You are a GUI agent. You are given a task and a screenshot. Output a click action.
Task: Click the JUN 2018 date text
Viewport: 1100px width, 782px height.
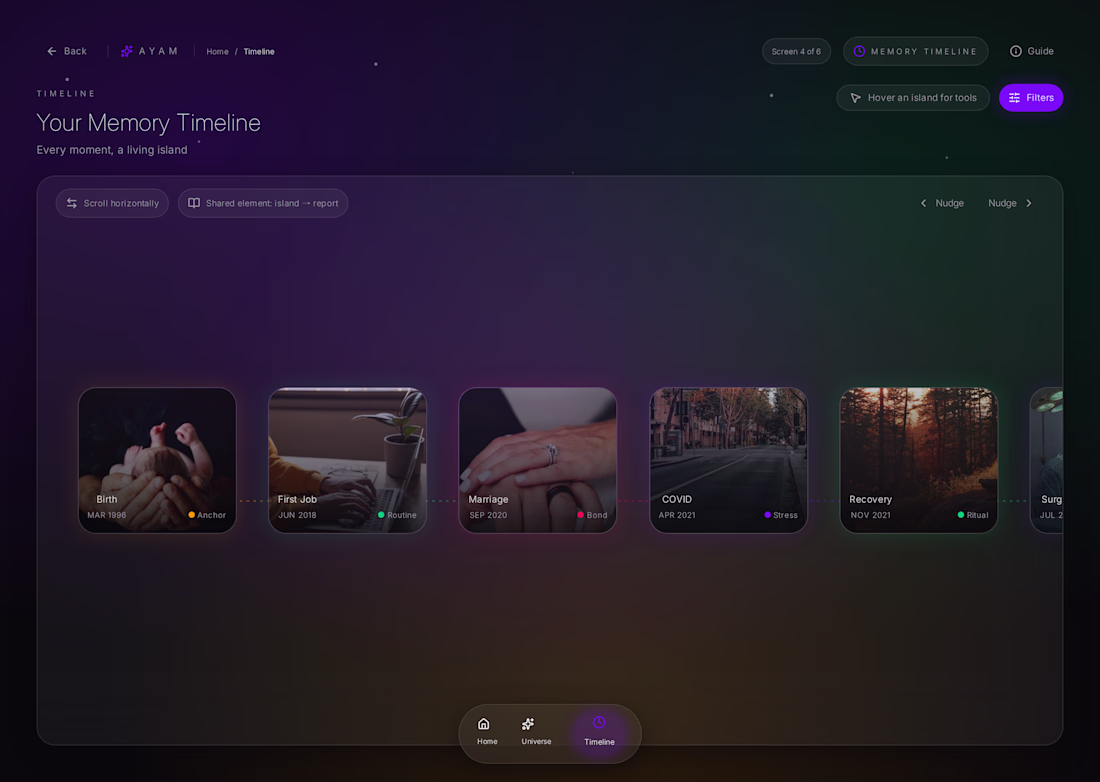[297, 515]
